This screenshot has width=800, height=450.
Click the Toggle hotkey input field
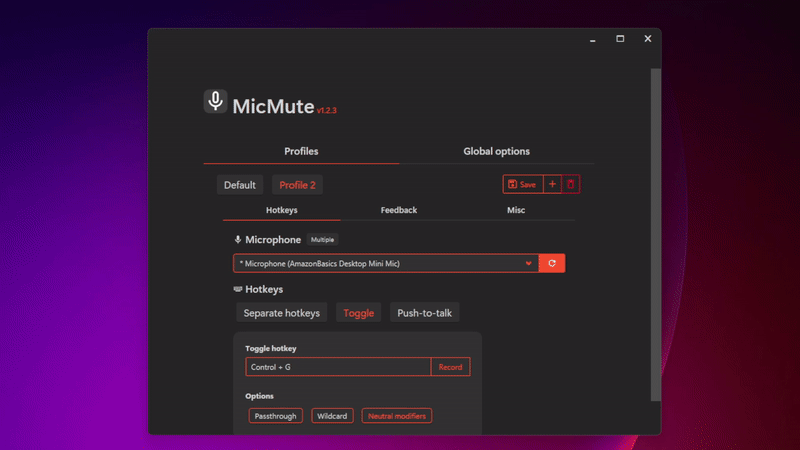(338, 367)
